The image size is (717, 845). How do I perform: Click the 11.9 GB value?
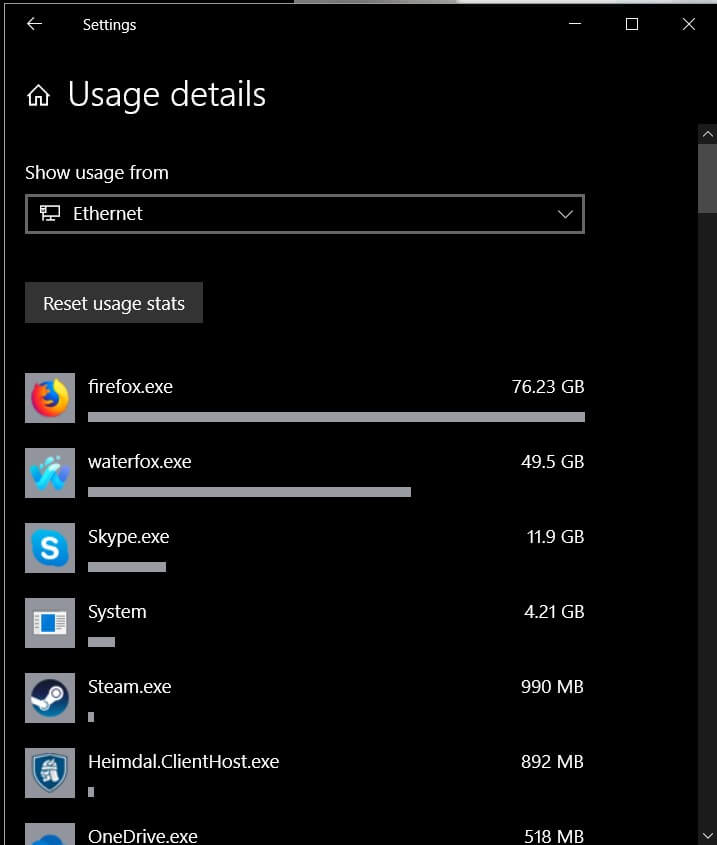(x=555, y=536)
